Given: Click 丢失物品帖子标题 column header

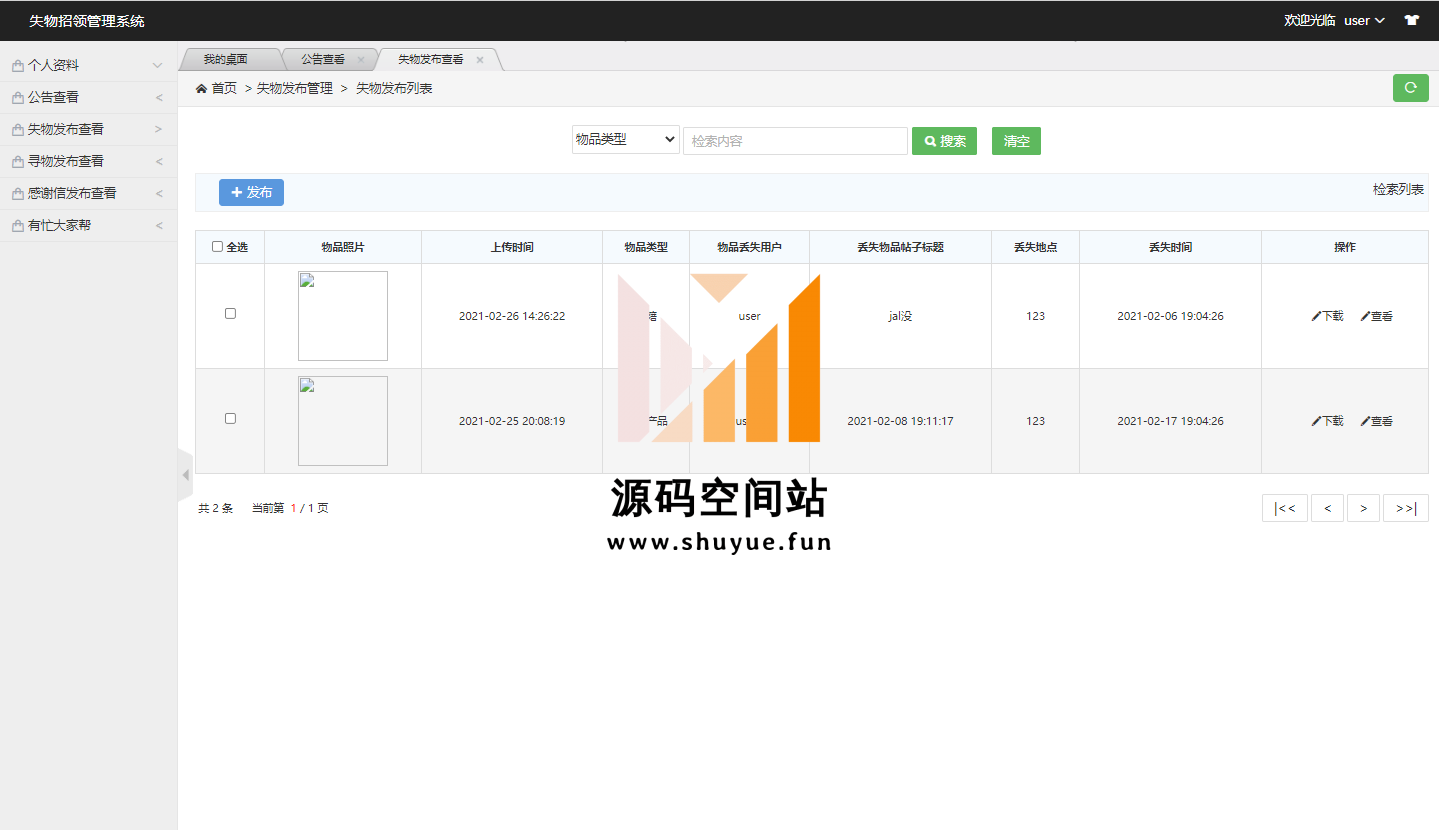Looking at the screenshot, I should pyautogui.click(x=900, y=247).
